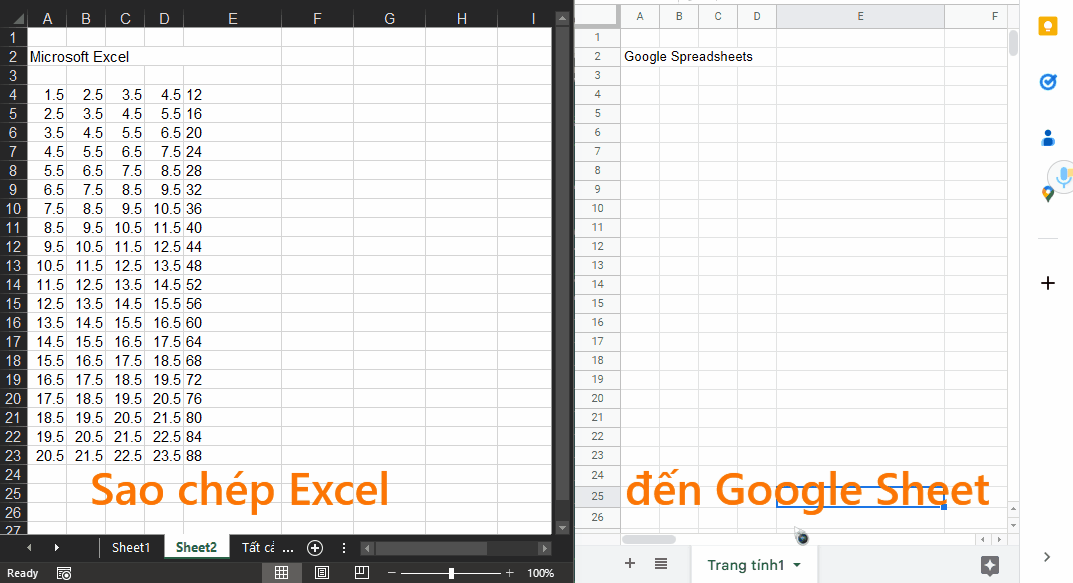Open Google Keep from the side panel
This screenshot has width=1073, height=583.
click(1048, 27)
